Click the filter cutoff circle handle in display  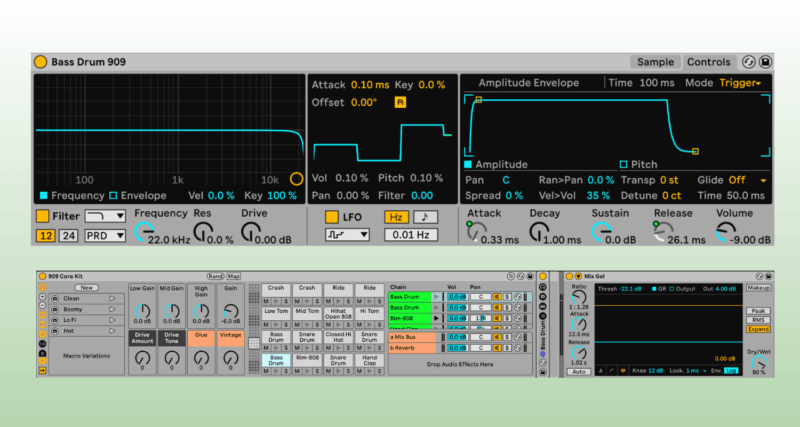296,179
